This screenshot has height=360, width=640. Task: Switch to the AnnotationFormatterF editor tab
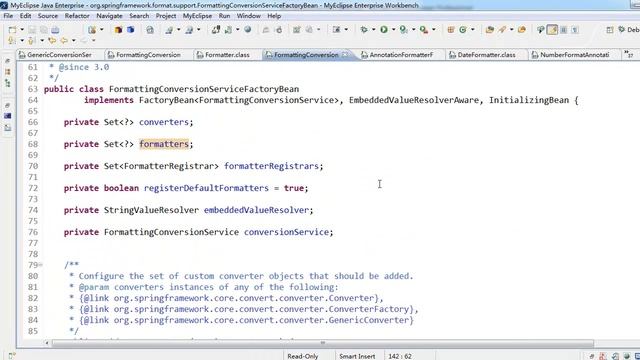(401, 55)
